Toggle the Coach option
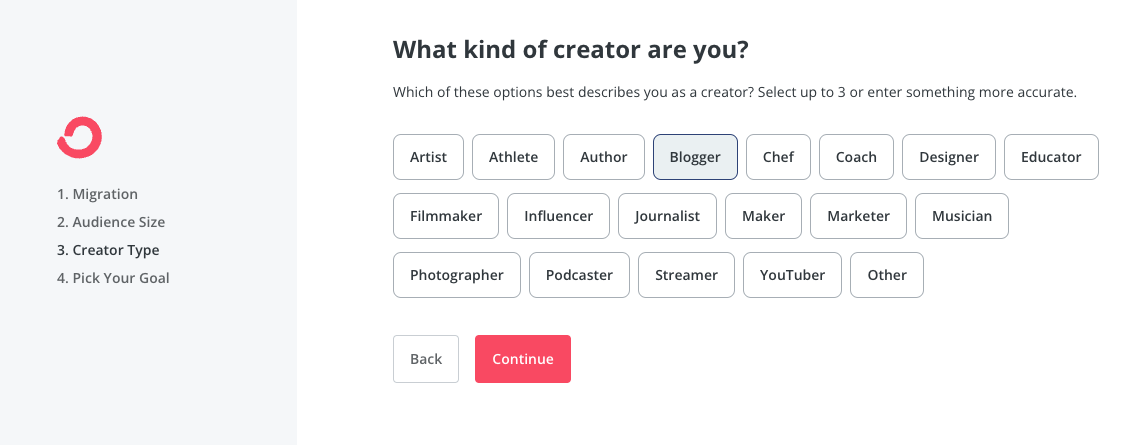The width and height of the screenshot is (1148, 445). tap(856, 157)
